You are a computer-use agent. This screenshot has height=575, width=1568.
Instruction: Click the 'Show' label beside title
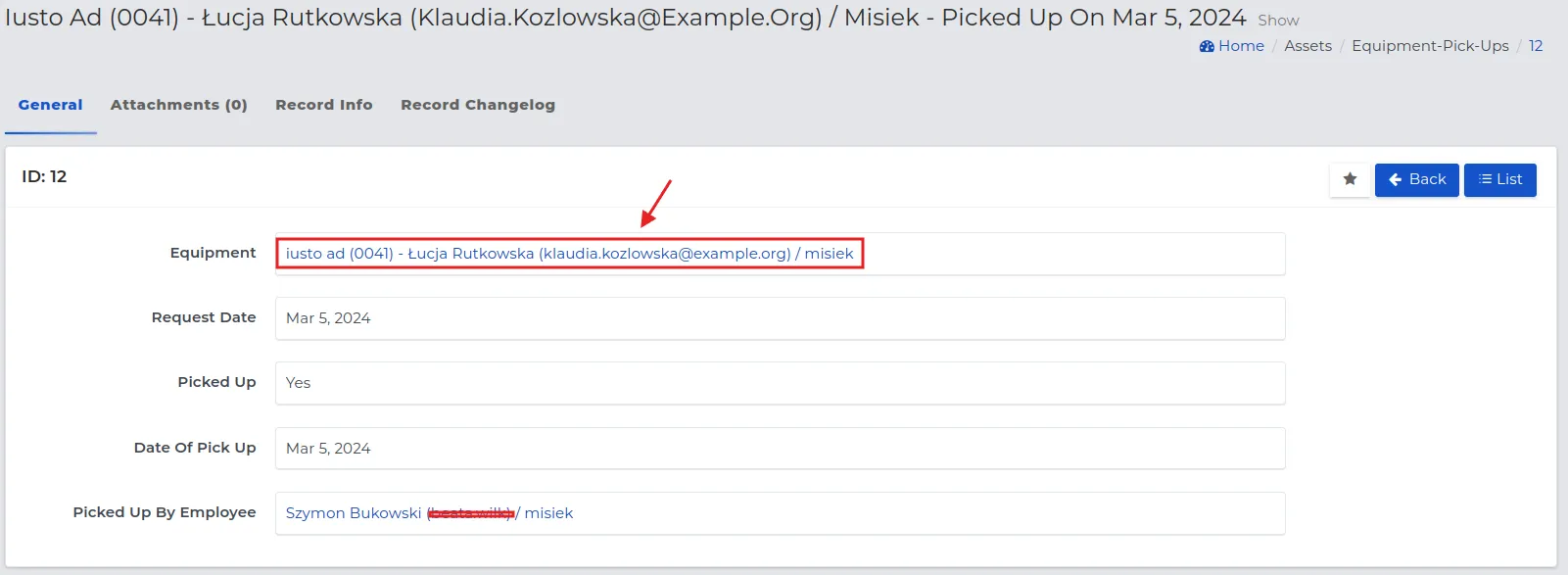[x=1278, y=21]
